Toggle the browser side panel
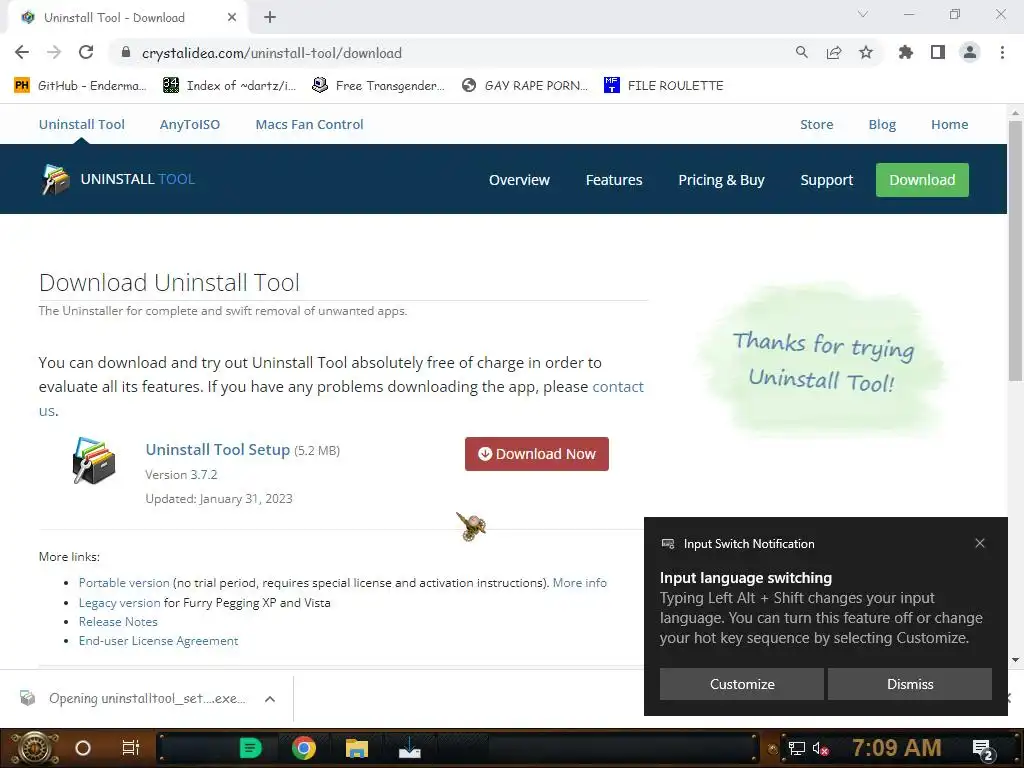This screenshot has width=1024, height=768. 938,53
